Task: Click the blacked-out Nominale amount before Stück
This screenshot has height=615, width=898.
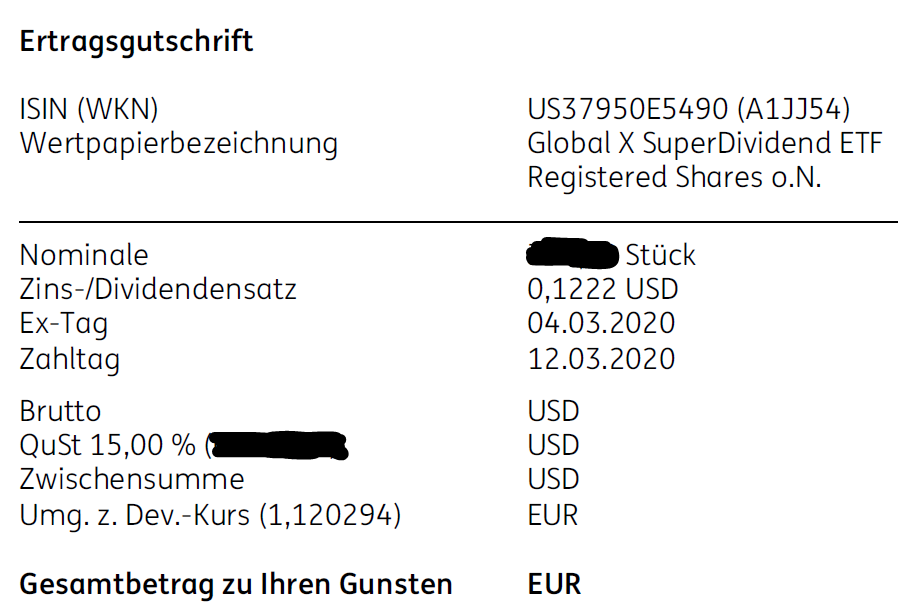Action: point(572,254)
